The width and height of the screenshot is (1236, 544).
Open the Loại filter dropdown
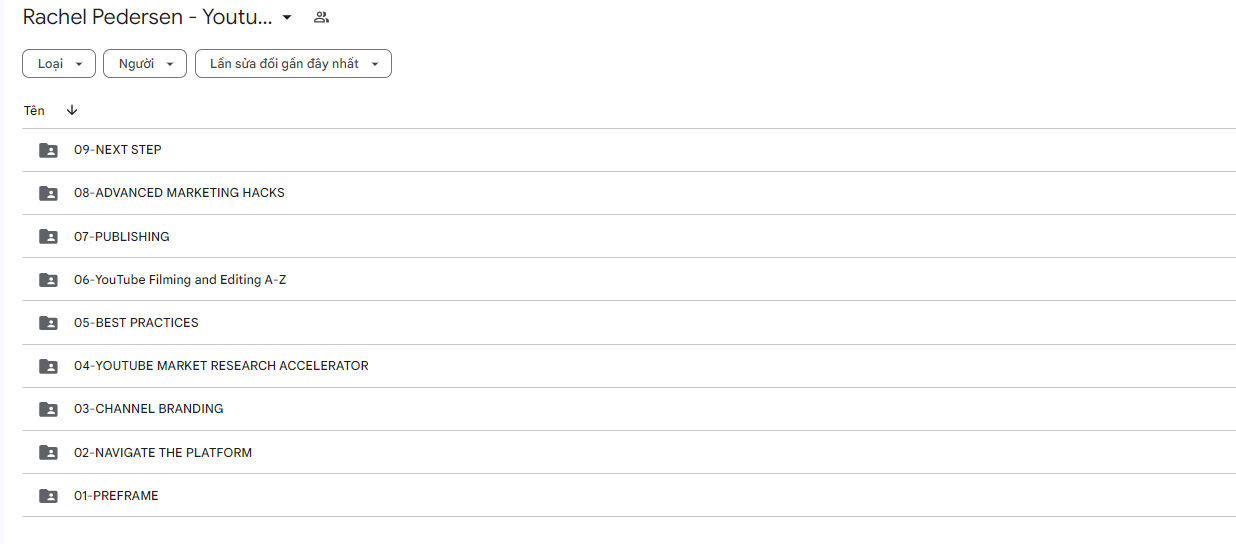tap(59, 64)
